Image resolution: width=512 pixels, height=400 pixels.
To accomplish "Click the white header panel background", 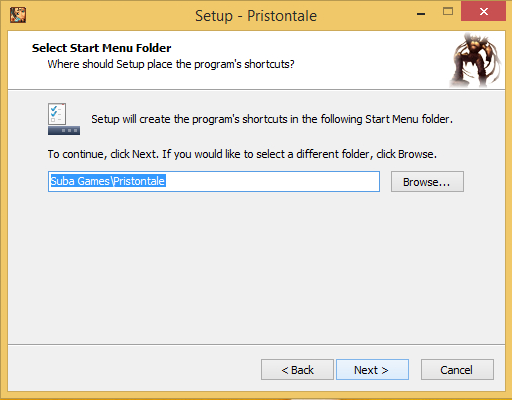I will [367, 60].
